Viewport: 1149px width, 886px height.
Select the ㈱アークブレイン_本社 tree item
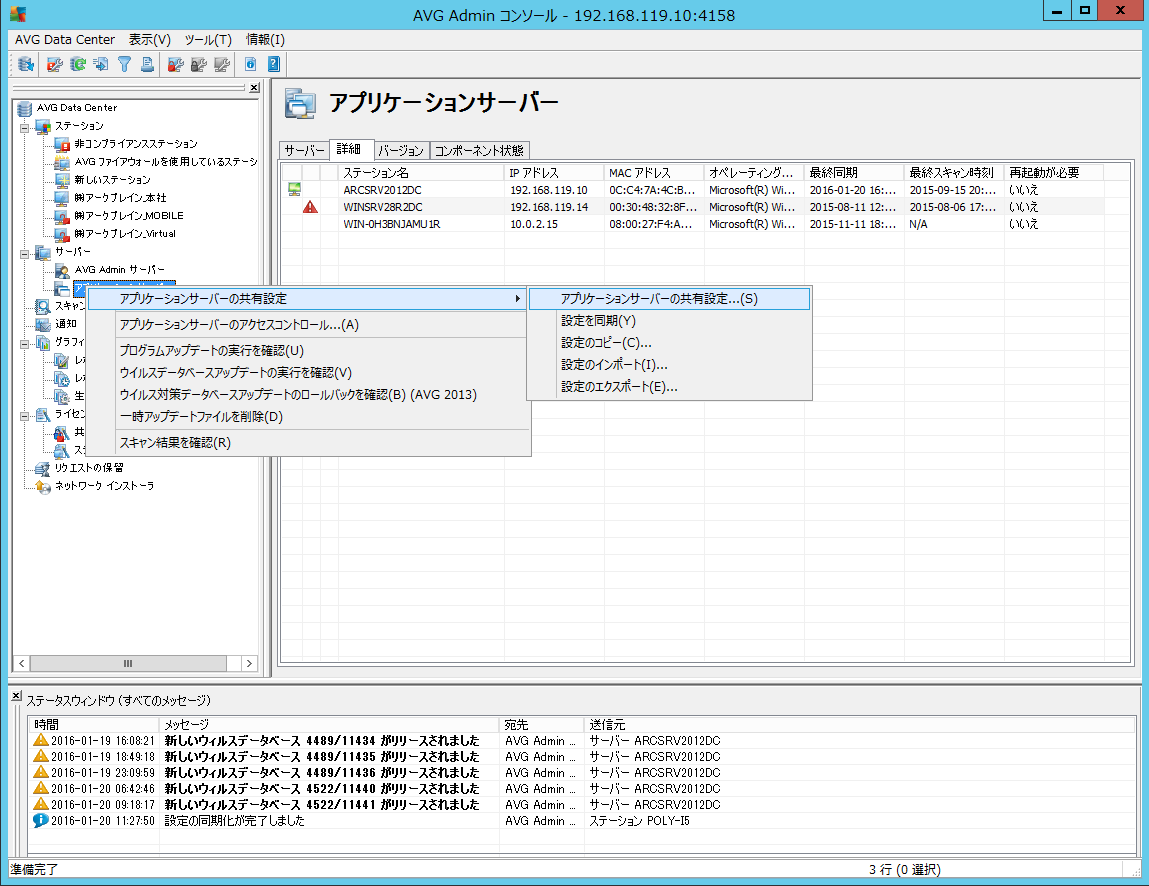pos(120,198)
